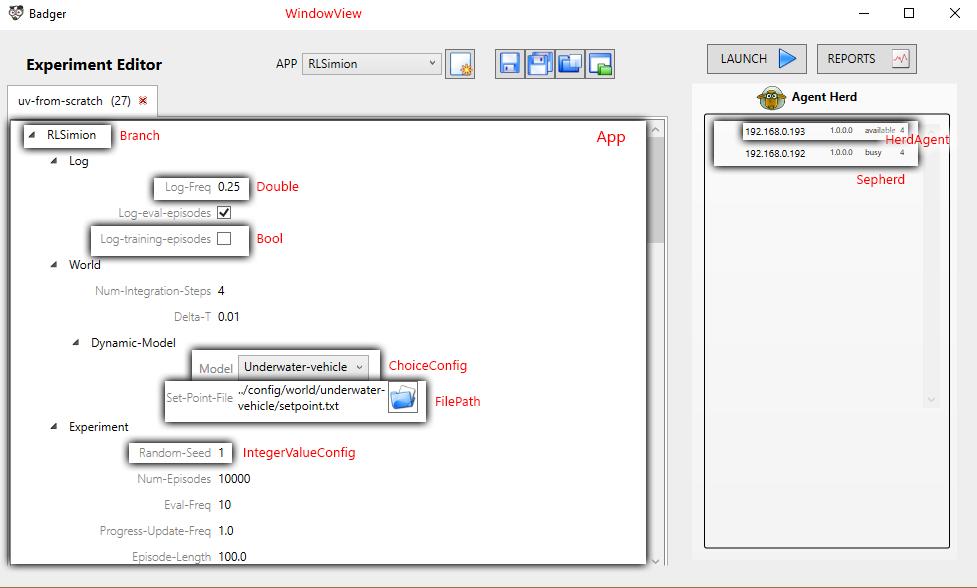This screenshot has height=588, width=977.
Task: Select the uv-from-scratch experiment tab
Action: coord(82,101)
